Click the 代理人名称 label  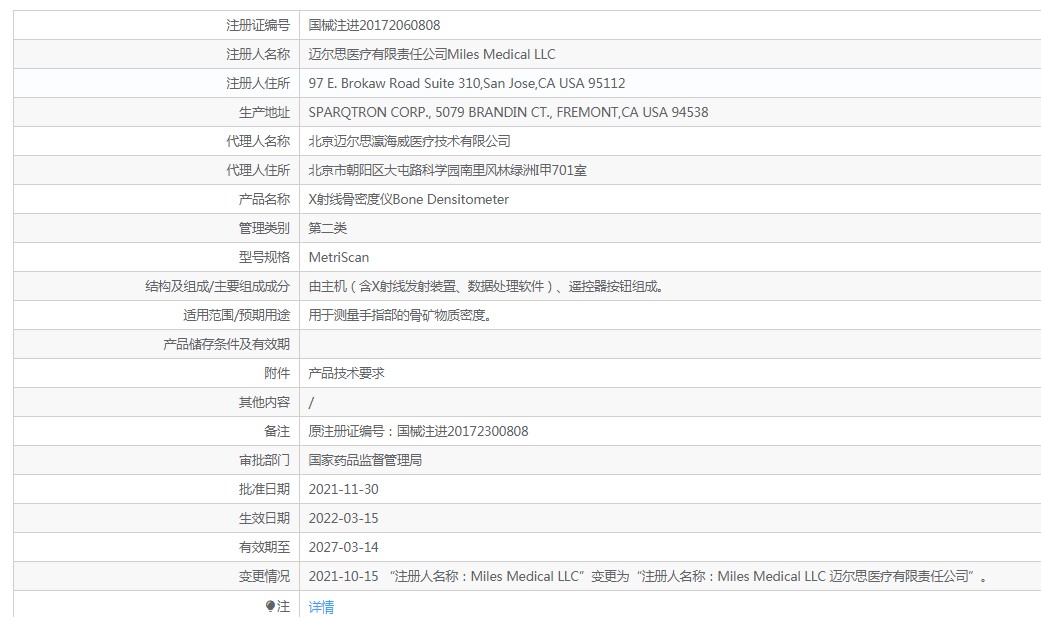(258, 141)
